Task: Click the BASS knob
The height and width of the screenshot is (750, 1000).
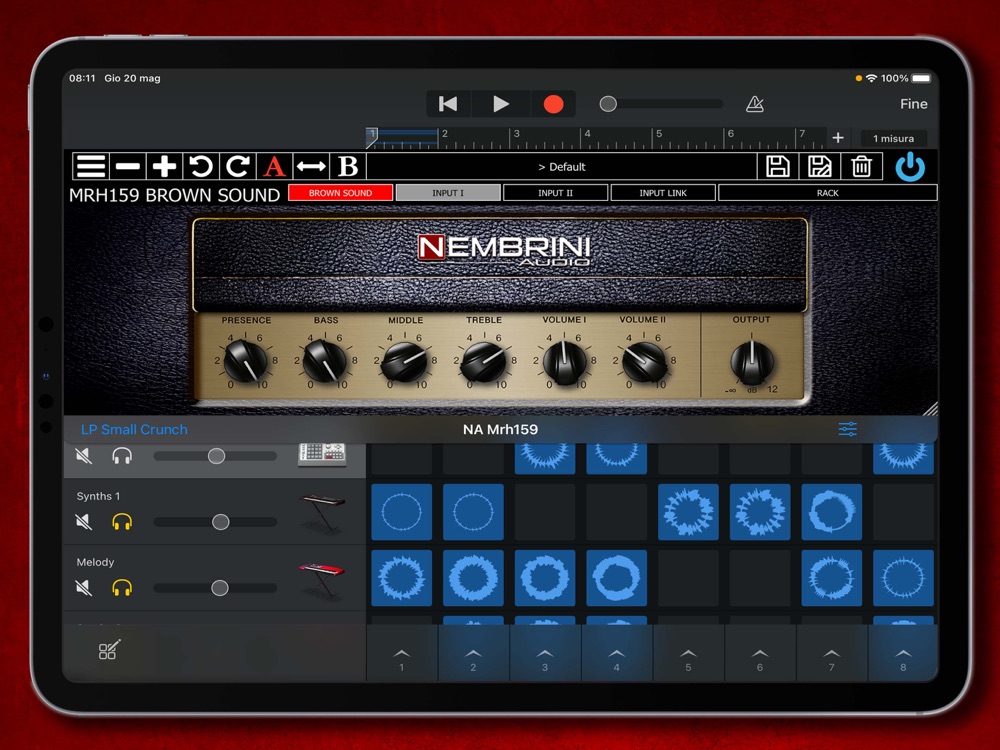Action: [x=325, y=361]
